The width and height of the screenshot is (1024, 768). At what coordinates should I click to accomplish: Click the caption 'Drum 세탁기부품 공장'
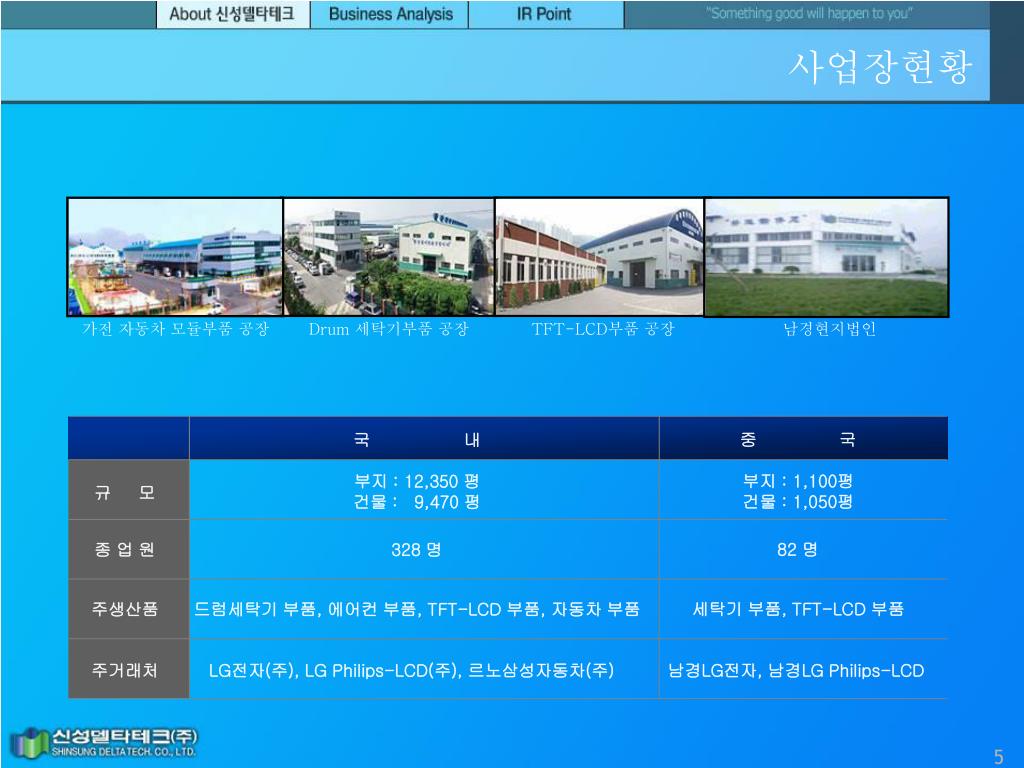[389, 329]
